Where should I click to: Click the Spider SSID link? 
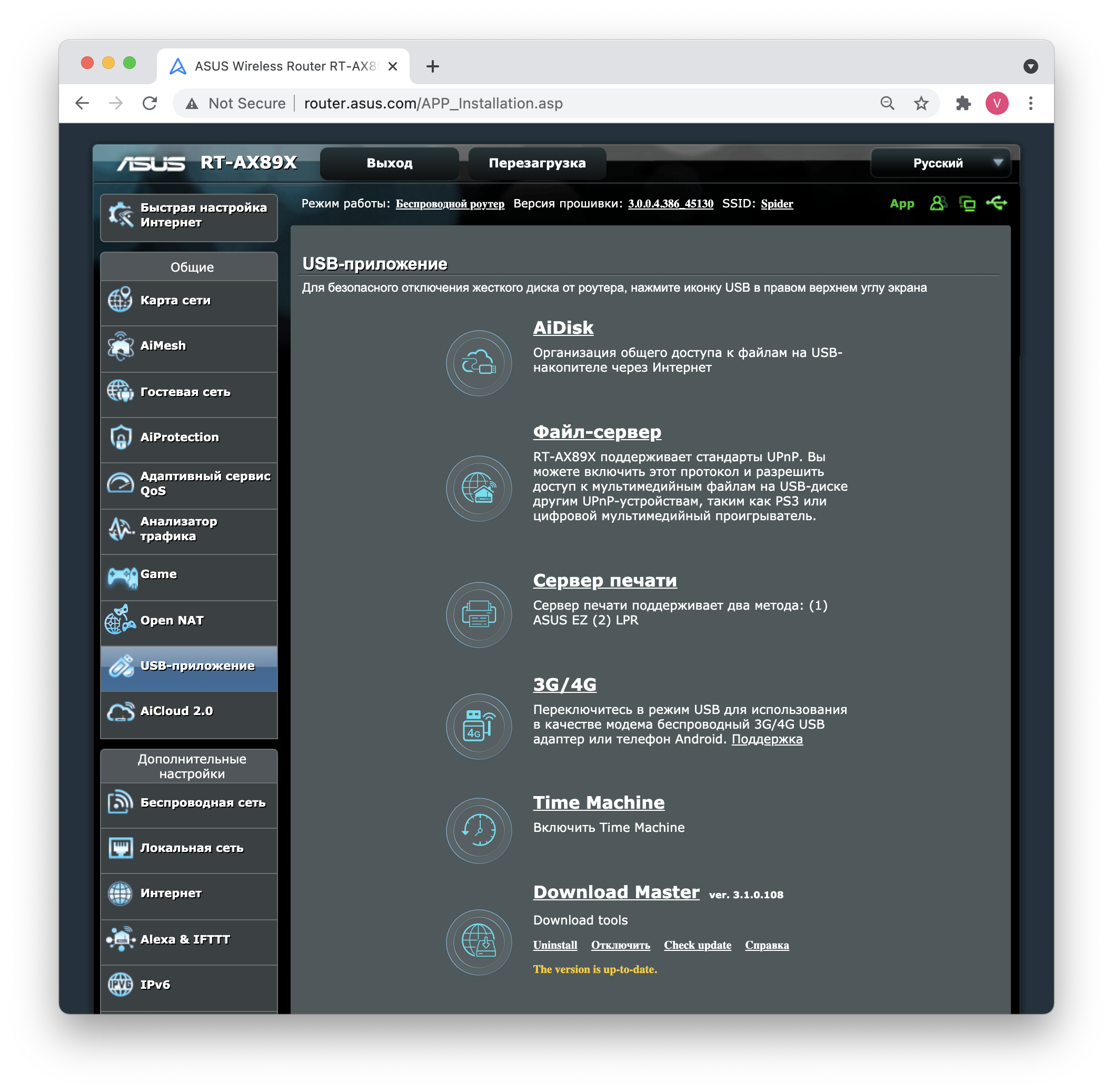point(777,204)
